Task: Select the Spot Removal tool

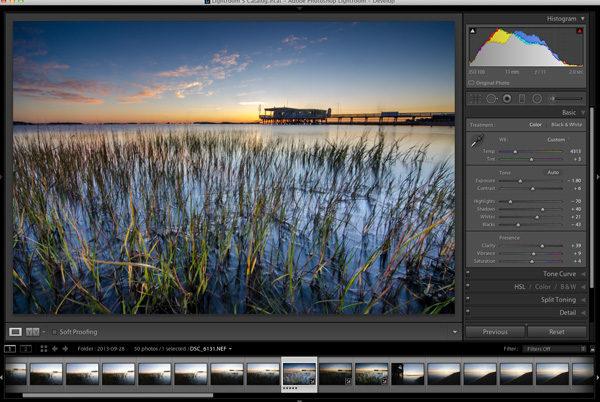Action: 491,99
